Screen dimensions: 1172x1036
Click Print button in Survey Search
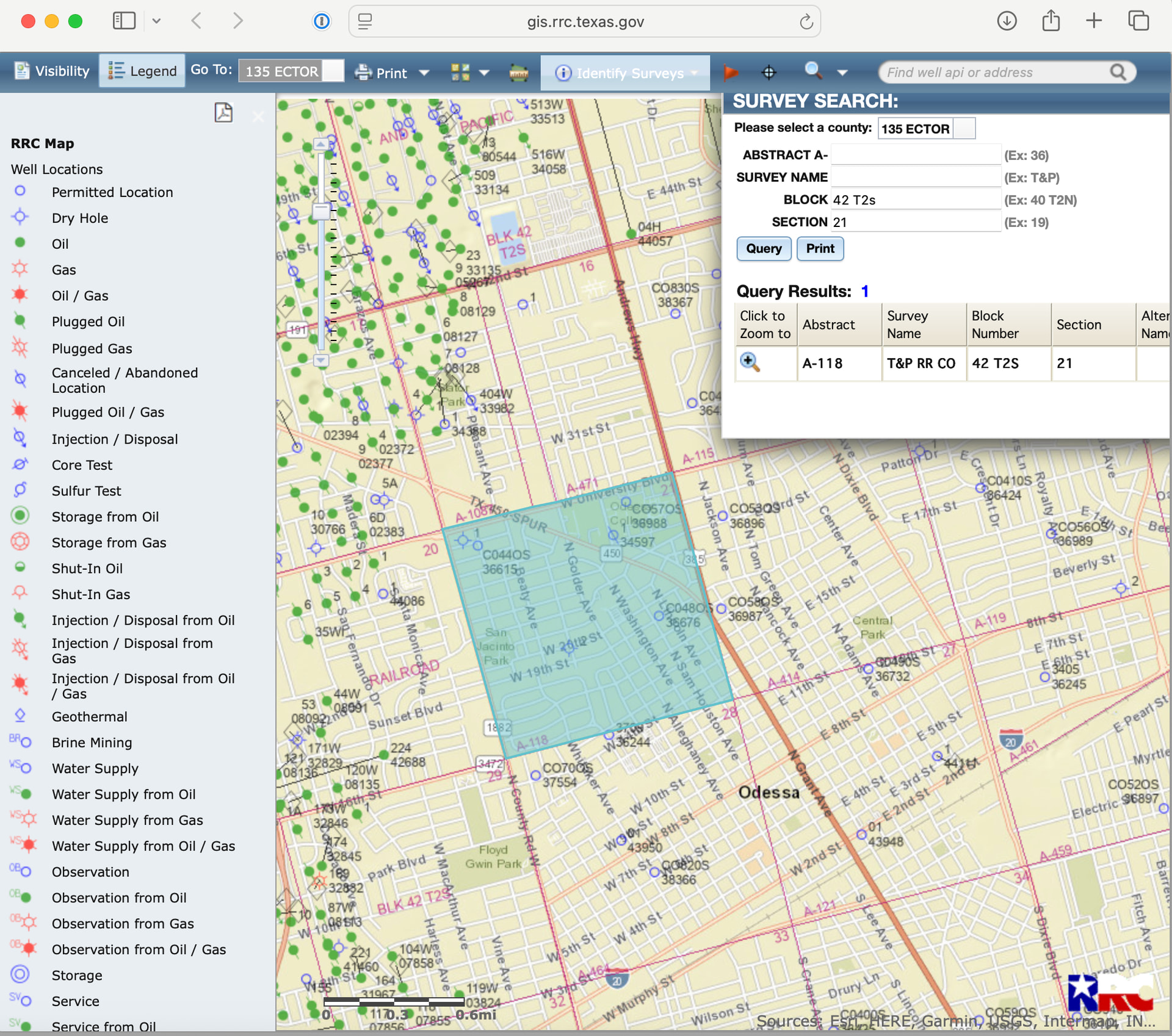pos(820,249)
